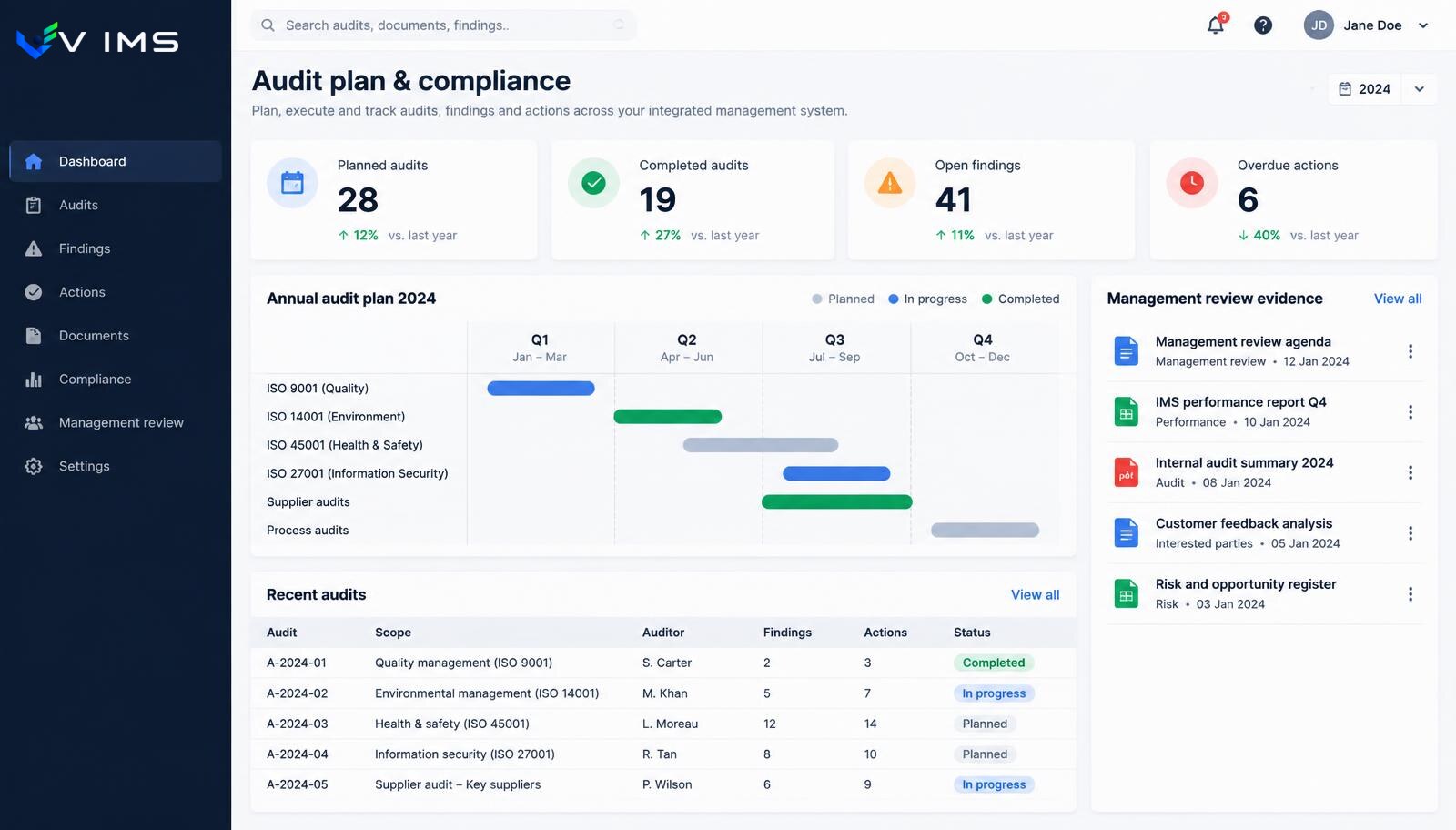This screenshot has width=1456, height=830.
Task: Click the ISO 14001 green timeline bar
Action: (668, 417)
